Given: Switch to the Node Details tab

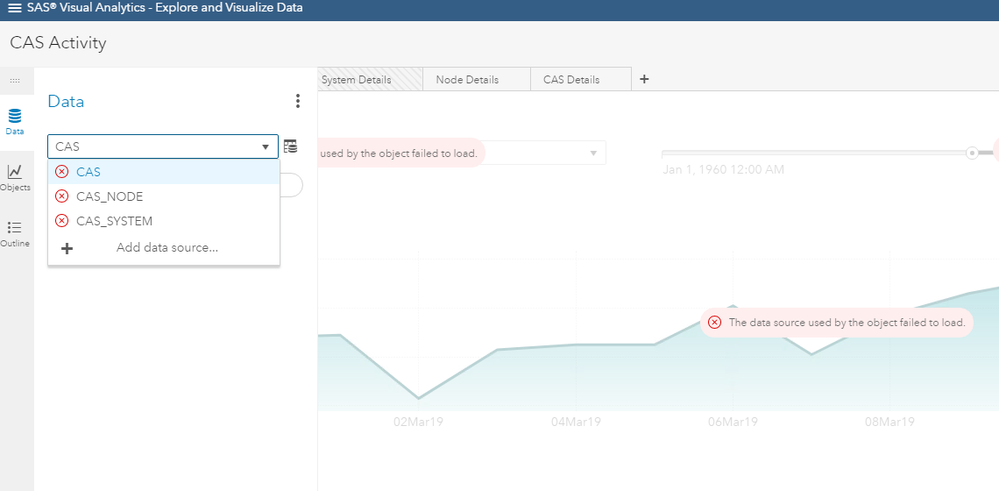Looking at the screenshot, I should tap(467, 80).
